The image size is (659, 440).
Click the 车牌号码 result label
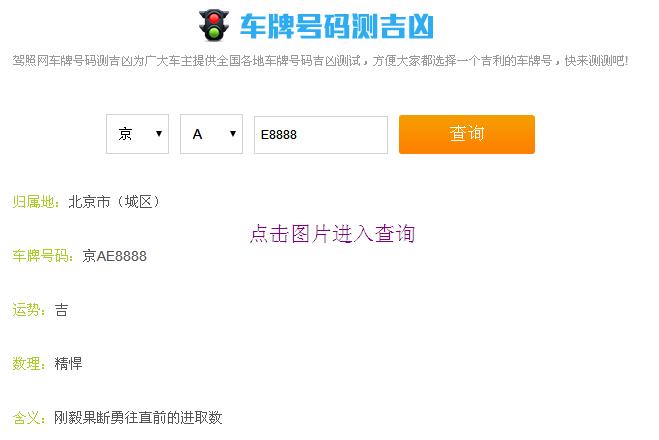(x=43, y=256)
